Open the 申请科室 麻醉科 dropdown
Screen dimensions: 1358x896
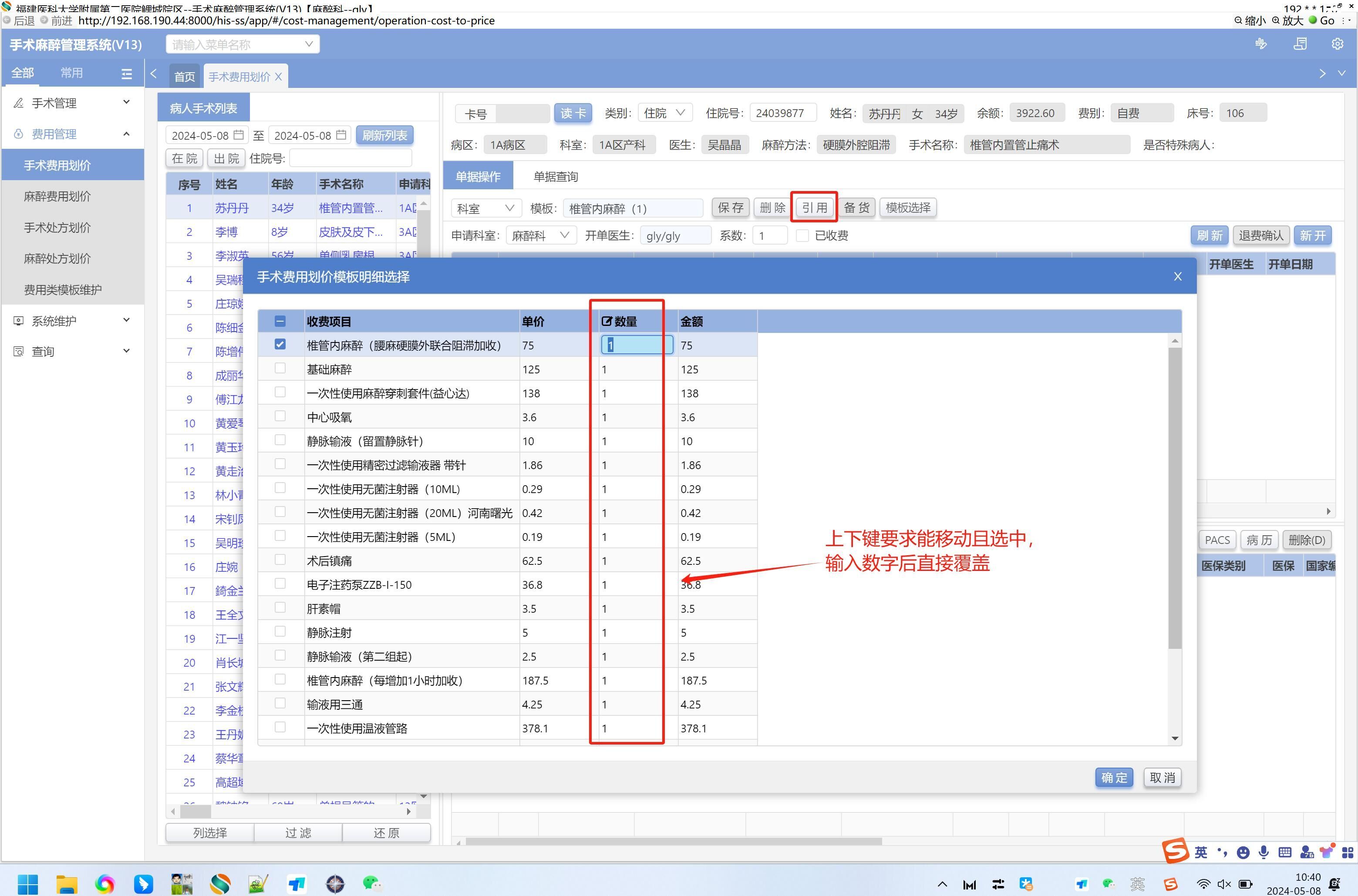[540, 235]
